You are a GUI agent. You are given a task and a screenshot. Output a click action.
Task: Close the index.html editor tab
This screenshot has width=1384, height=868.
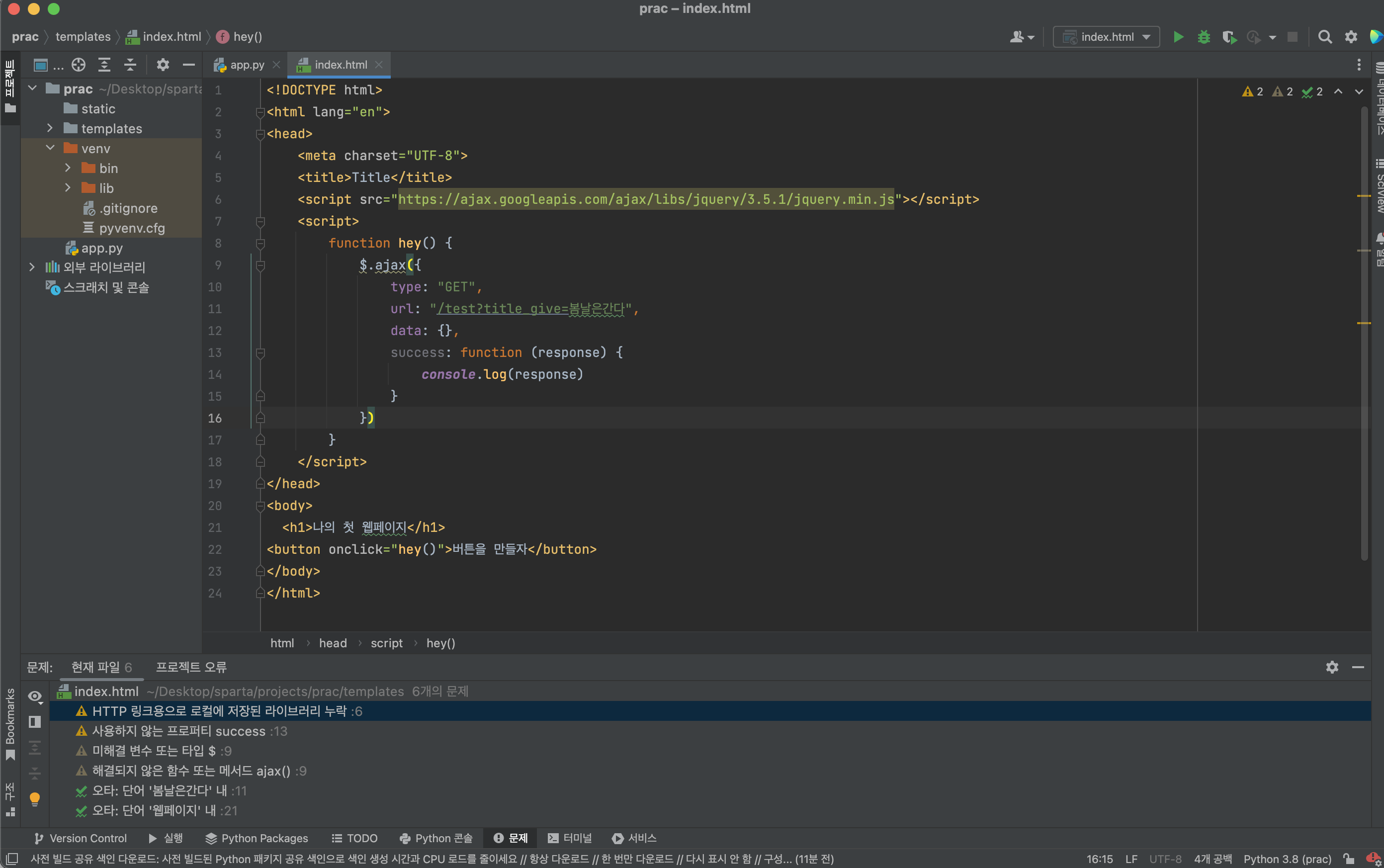(x=379, y=65)
